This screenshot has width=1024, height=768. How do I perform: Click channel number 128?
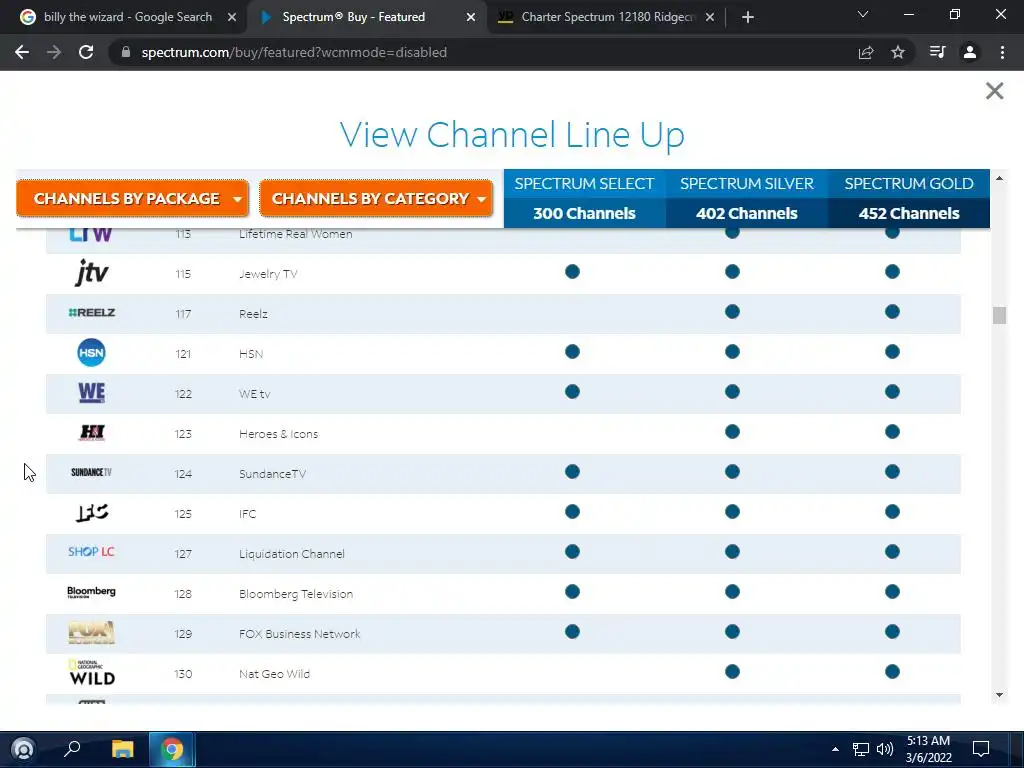(x=183, y=594)
